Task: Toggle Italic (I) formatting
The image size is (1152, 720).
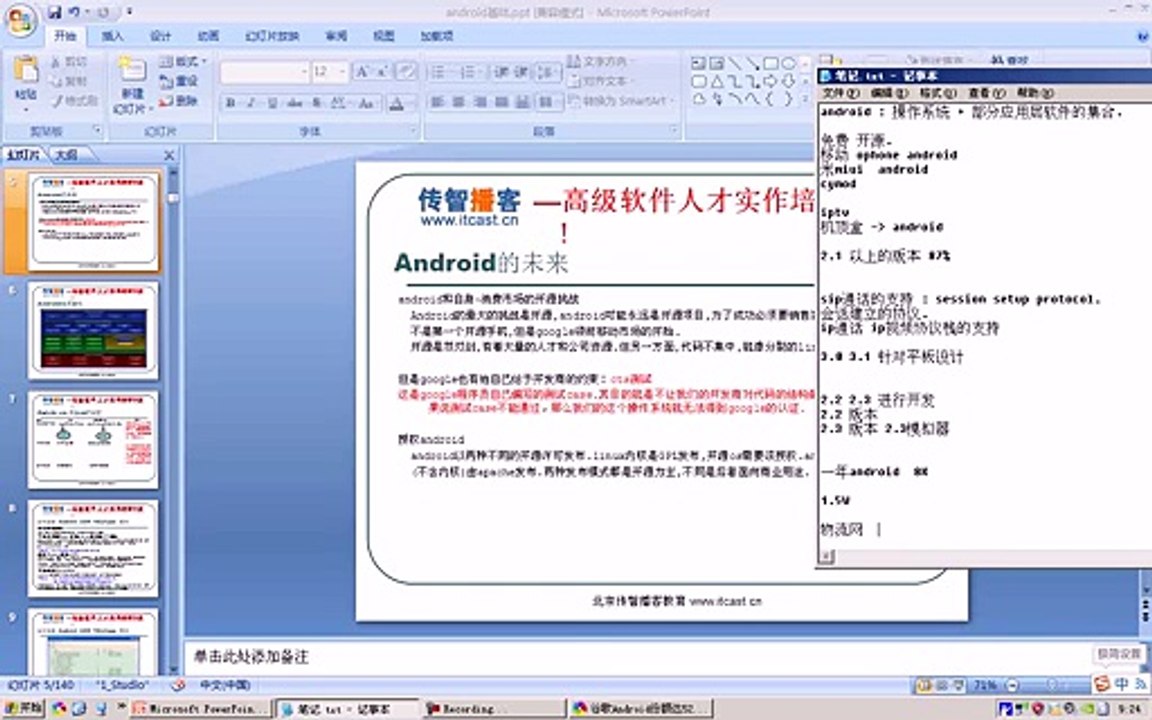Action: coord(251,103)
